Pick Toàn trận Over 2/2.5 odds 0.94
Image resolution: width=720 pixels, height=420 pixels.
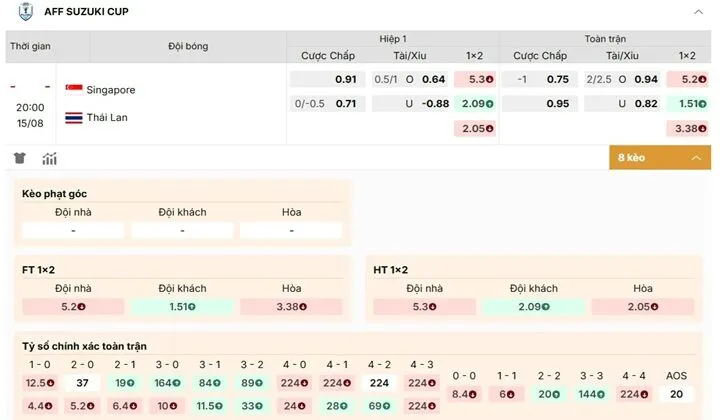point(622,79)
